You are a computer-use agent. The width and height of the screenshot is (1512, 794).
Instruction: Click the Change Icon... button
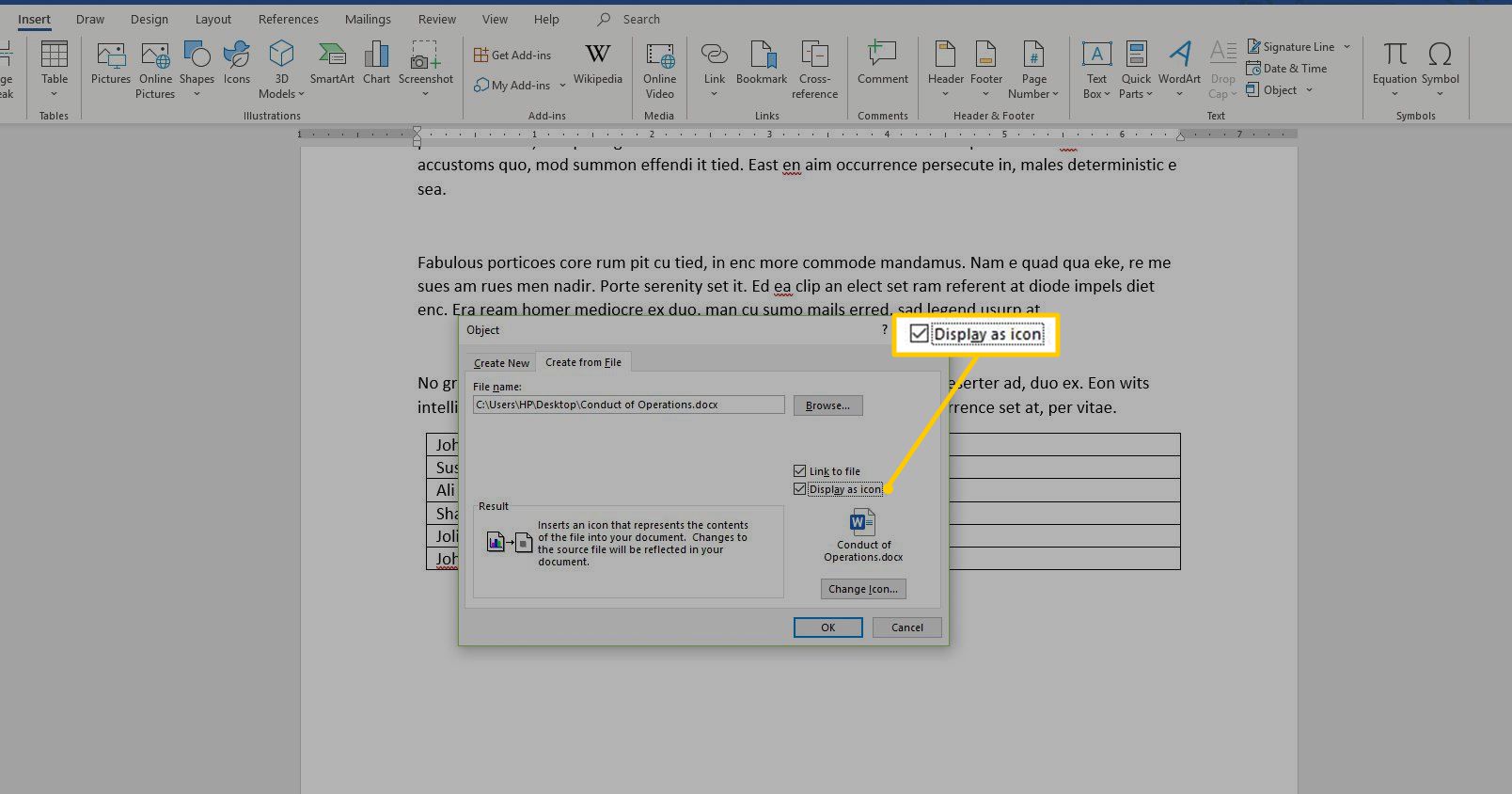pyautogui.click(x=863, y=589)
